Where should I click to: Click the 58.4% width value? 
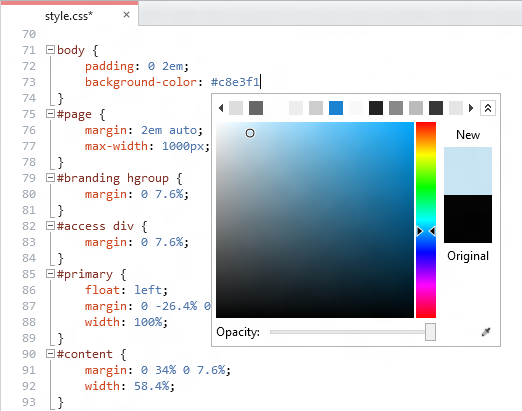point(151,386)
